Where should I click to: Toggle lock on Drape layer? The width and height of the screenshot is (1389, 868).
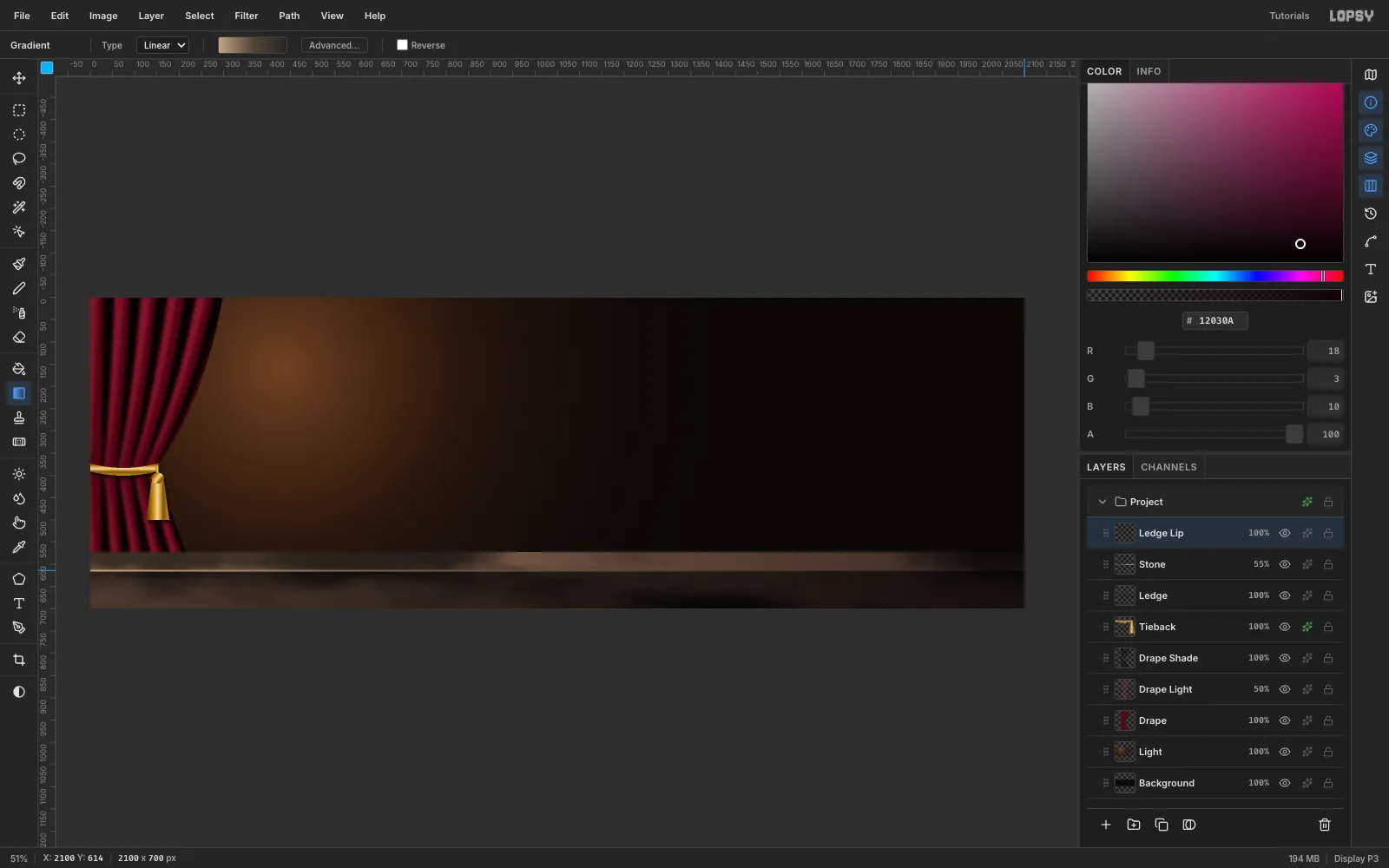[x=1328, y=720]
